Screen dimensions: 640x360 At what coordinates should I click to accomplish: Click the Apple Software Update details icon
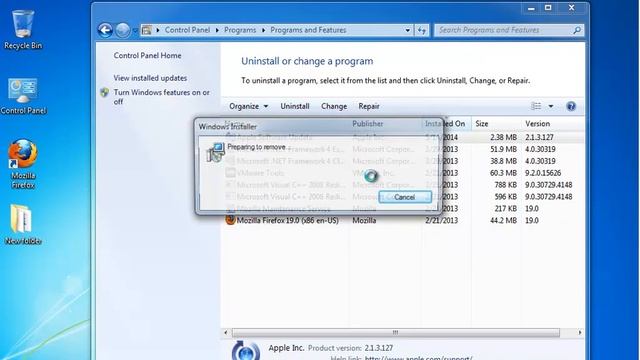[x=245, y=350]
